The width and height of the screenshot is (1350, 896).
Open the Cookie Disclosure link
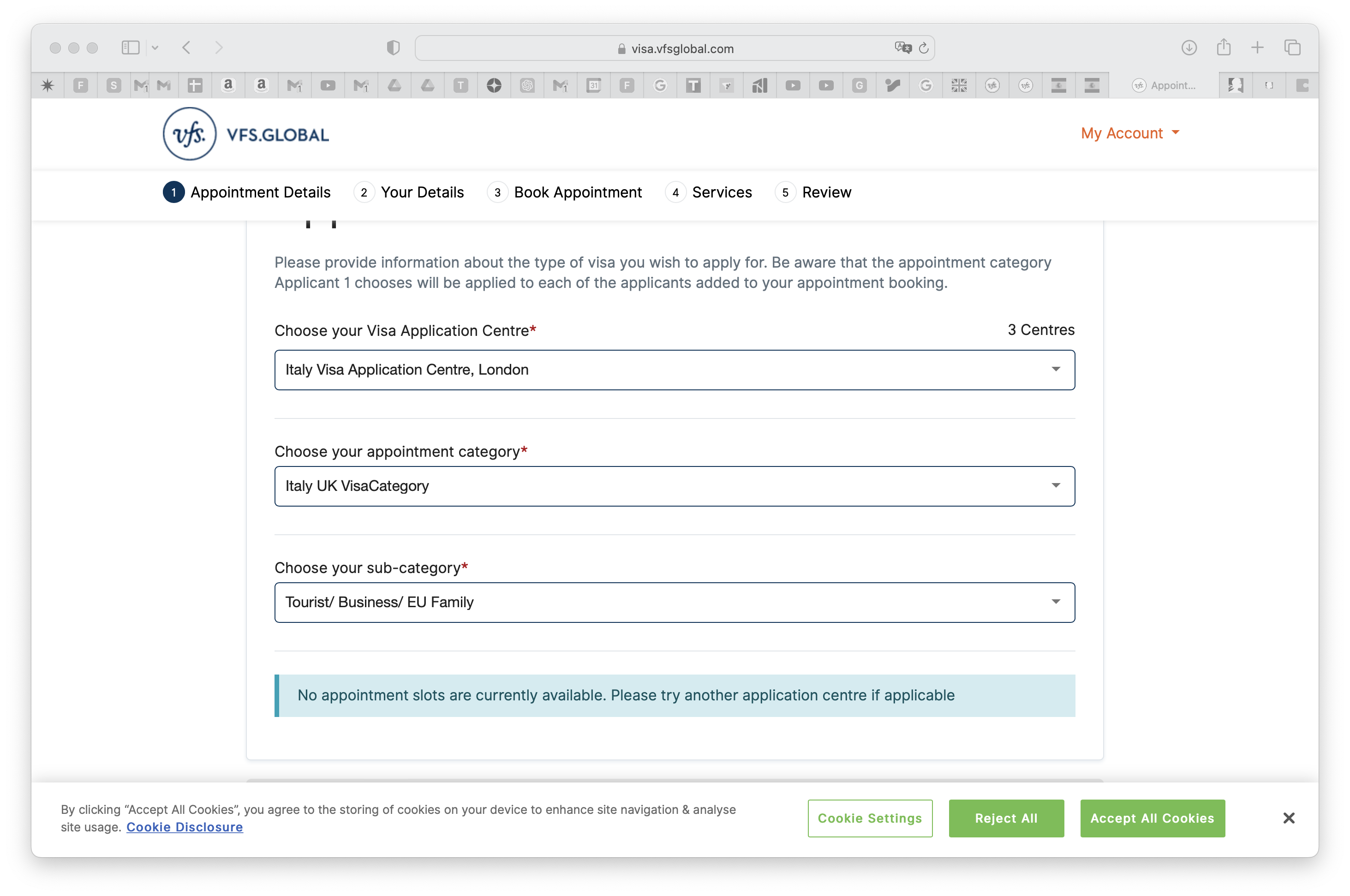185,827
